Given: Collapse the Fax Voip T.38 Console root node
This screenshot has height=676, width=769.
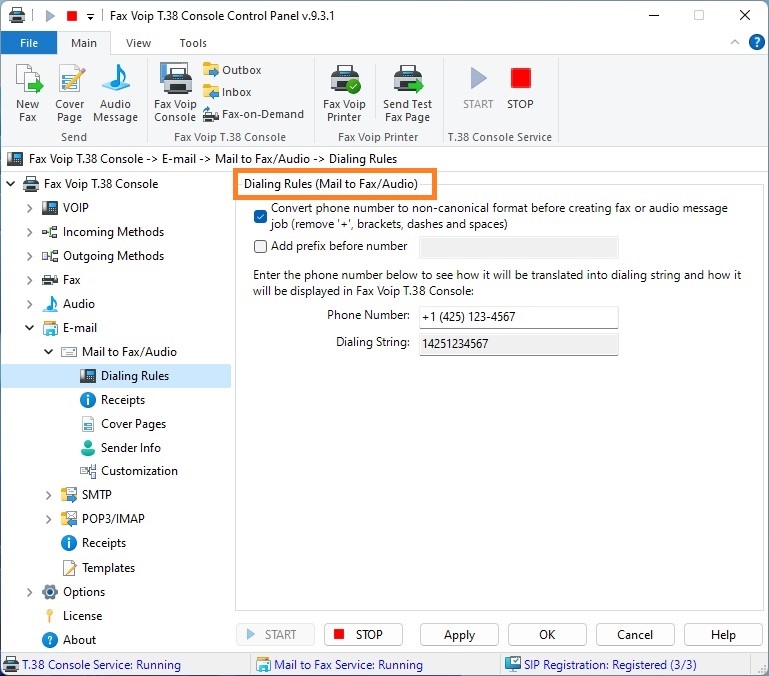Looking at the screenshot, I should [11, 184].
